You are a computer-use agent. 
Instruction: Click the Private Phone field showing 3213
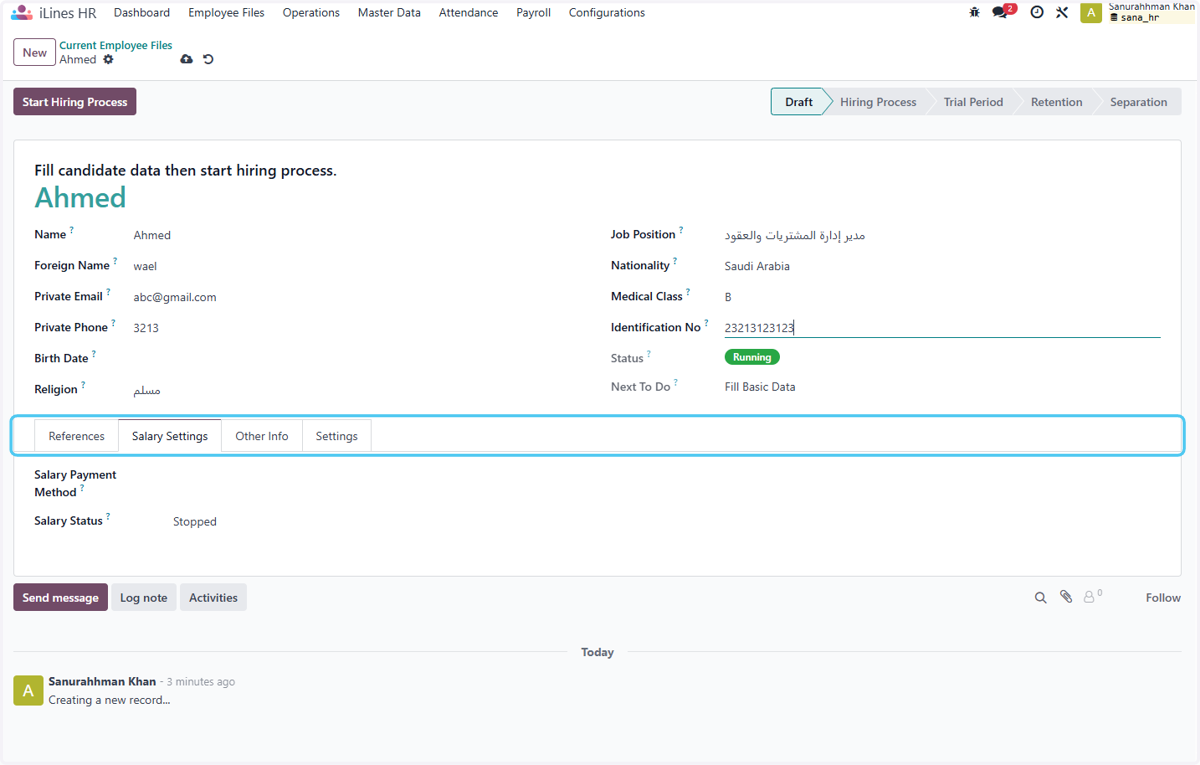point(360,328)
